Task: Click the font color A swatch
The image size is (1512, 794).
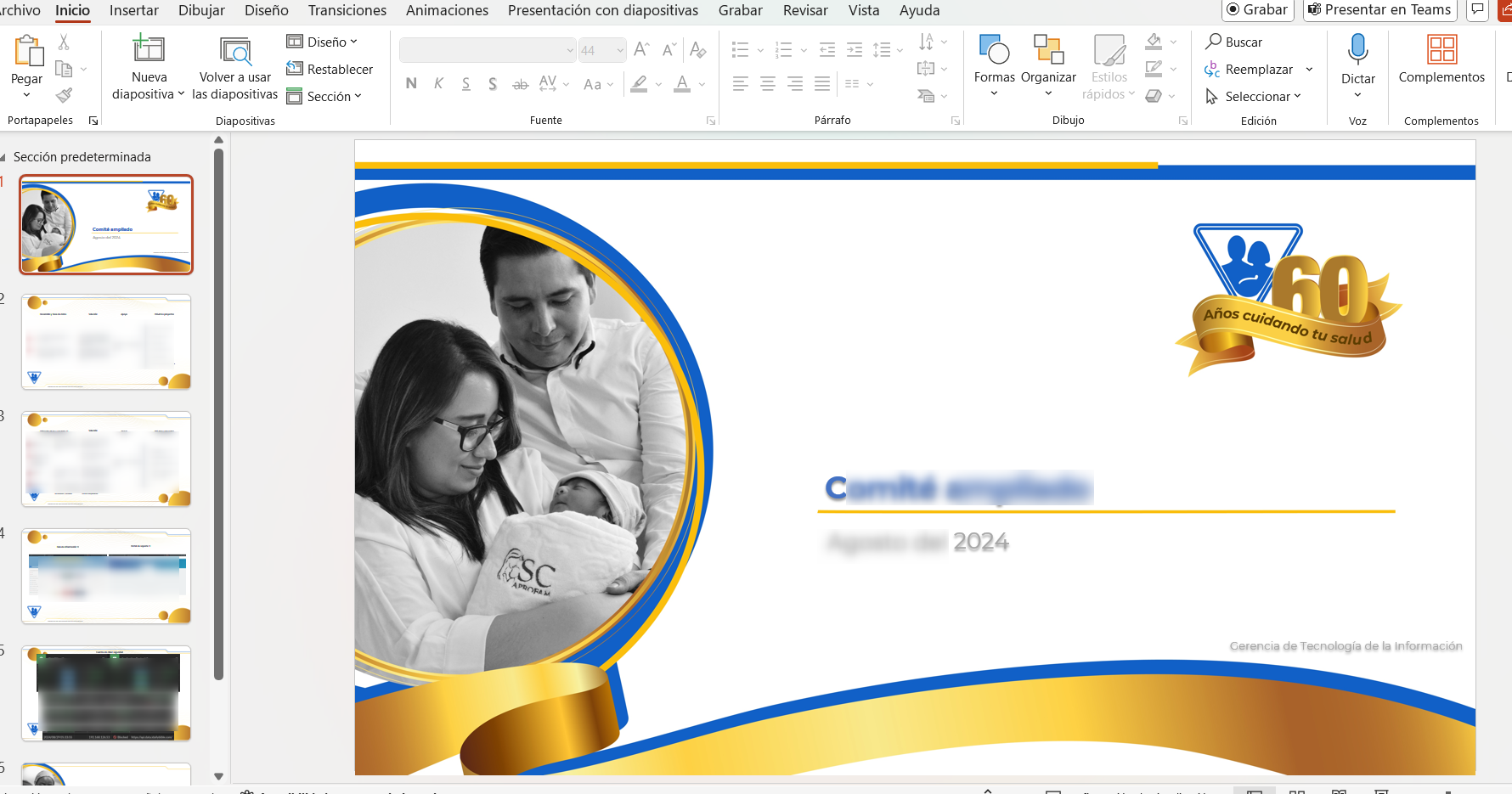Action: [x=682, y=83]
